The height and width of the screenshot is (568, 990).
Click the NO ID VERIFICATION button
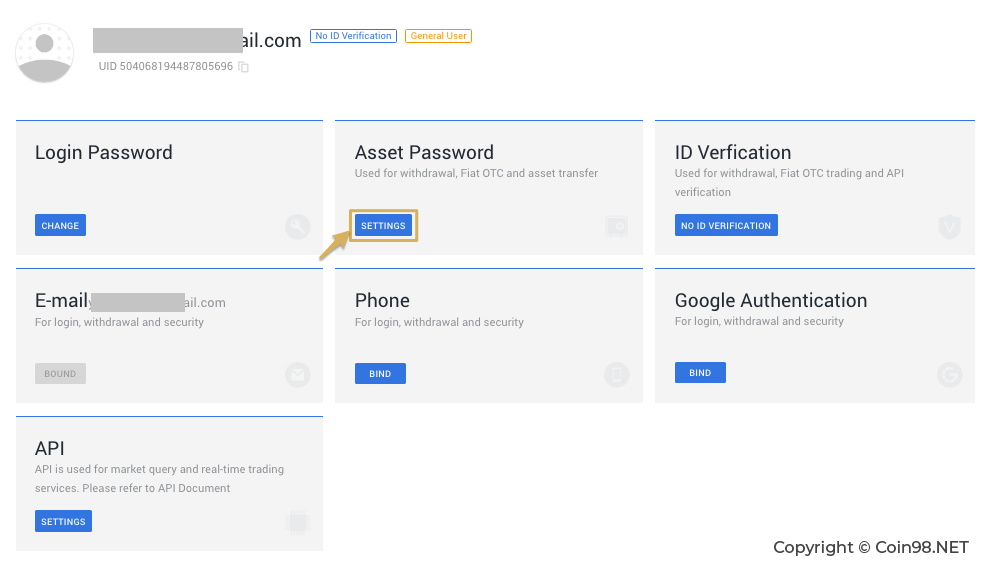[x=726, y=225]
